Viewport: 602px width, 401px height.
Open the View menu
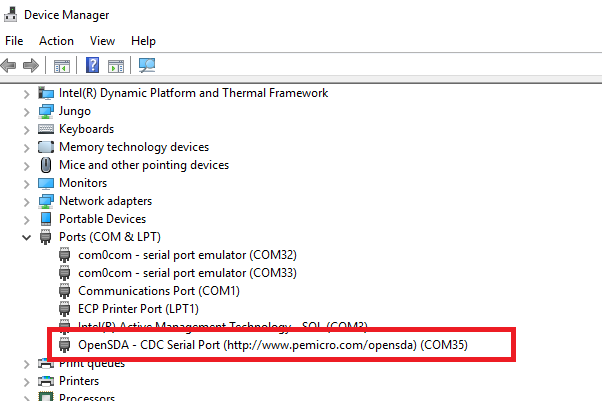[102, 41]
